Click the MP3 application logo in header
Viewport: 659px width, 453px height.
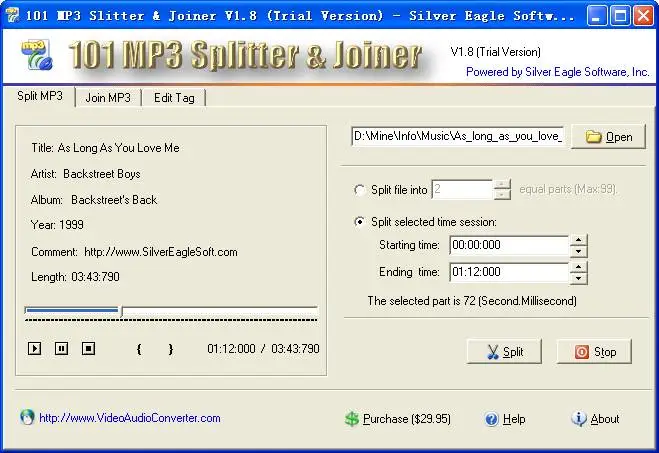37,55
